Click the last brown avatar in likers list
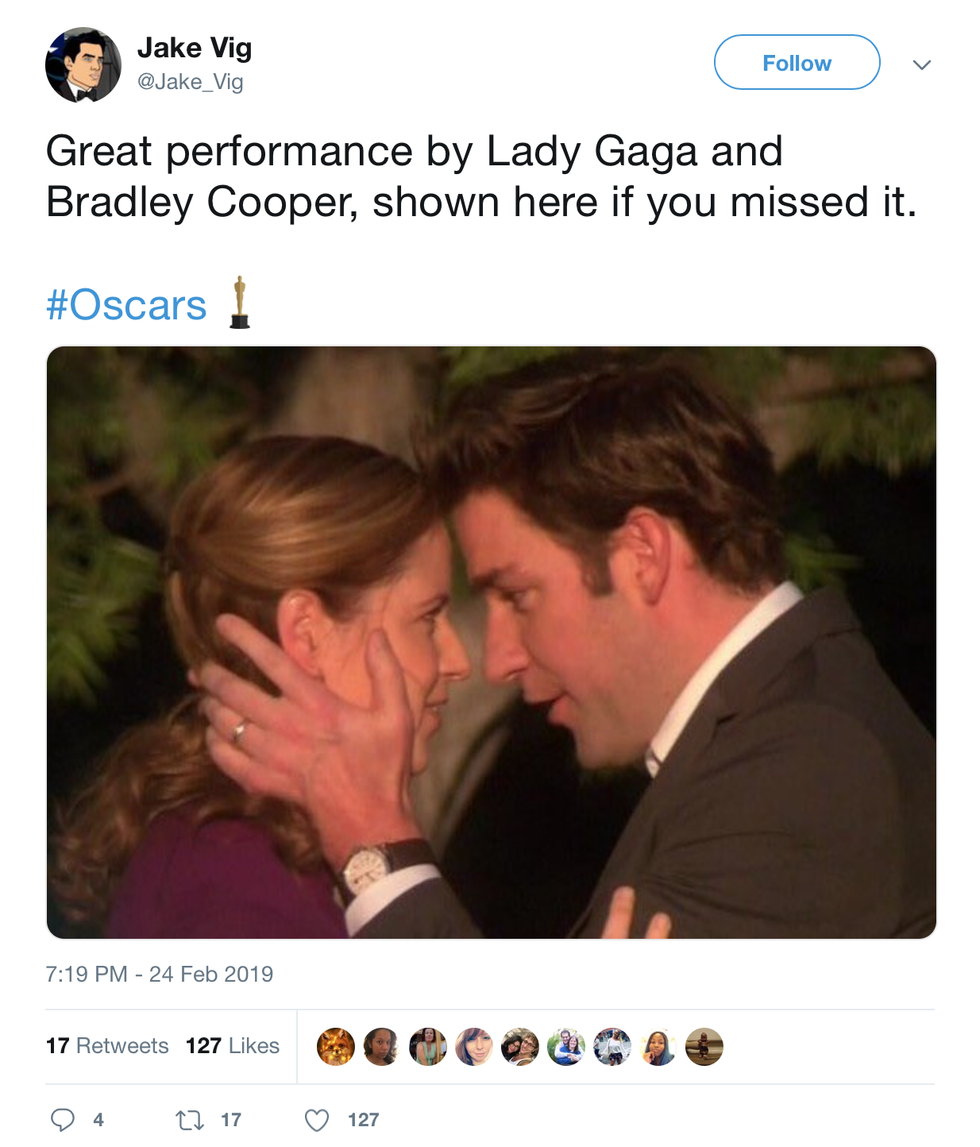The image size is (980, 1147). 704,1047
